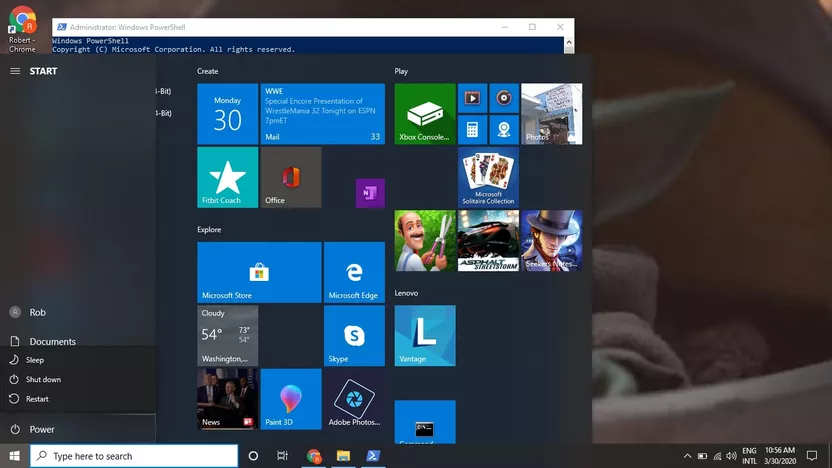Open Microsoft Store tile

[259, 272]
